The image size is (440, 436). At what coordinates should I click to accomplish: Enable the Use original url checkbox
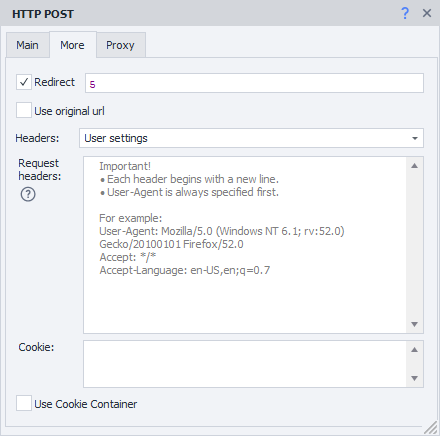point(24,110)
